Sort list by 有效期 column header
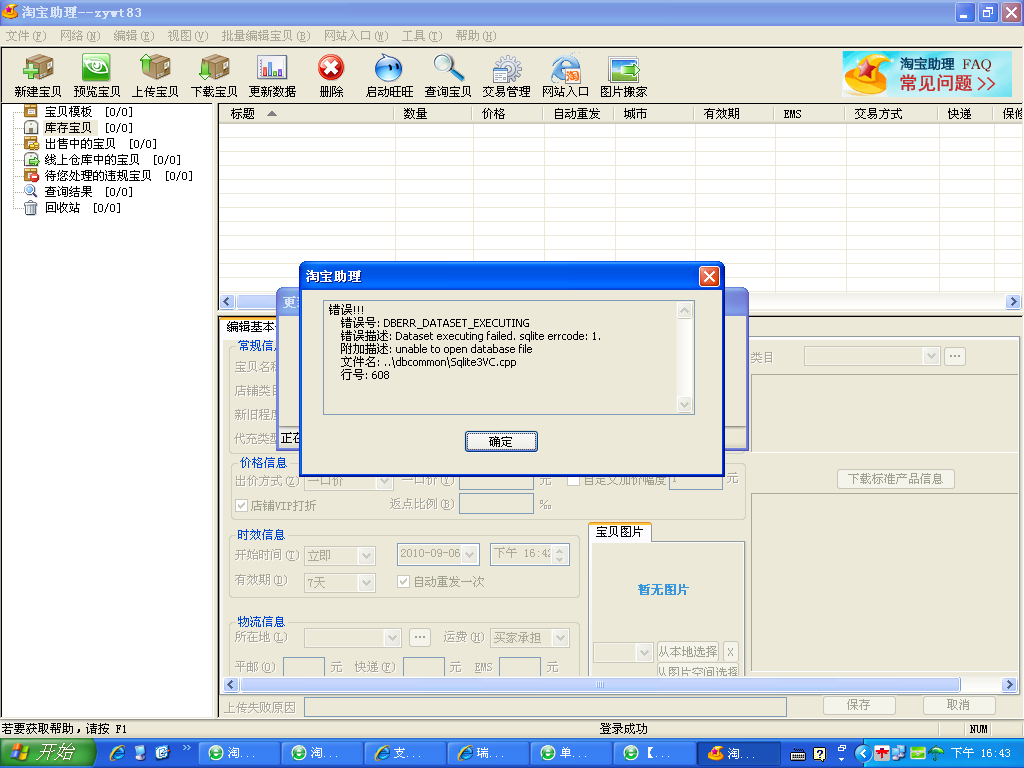The height and width of the screenshot is (768, 1024). coord(733,114)
